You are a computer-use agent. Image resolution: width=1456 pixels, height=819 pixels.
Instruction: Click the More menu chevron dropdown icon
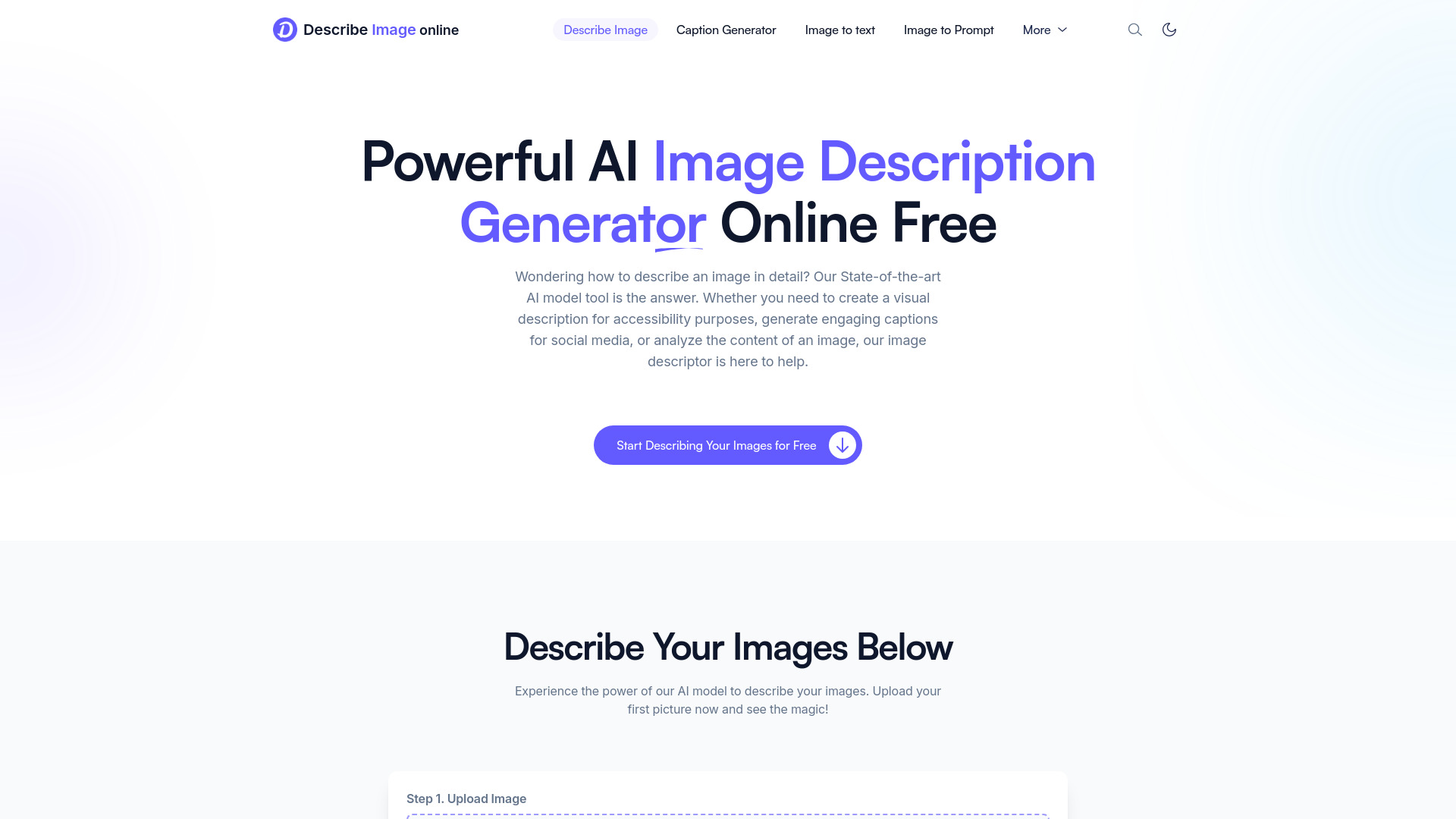1063,30
